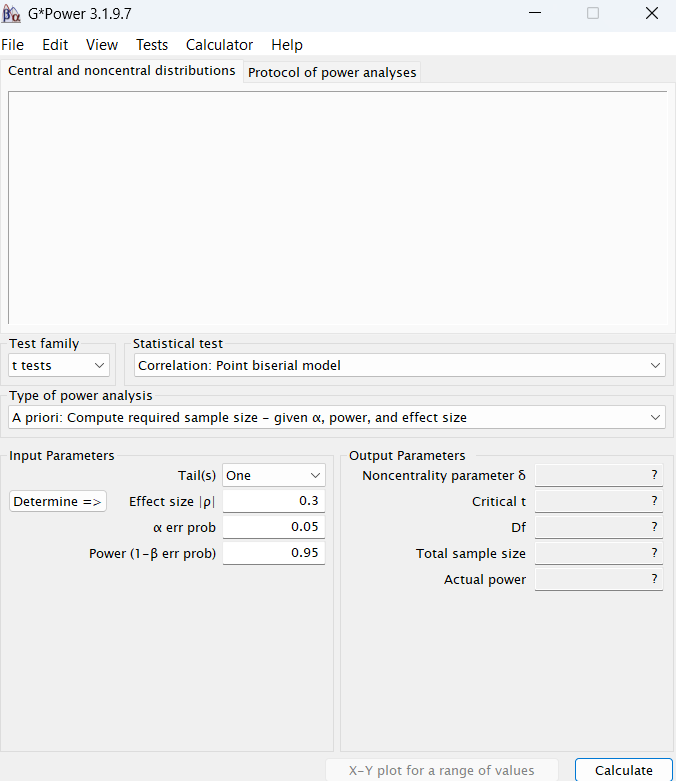Focus the α err prob input field
This screenshot has height=781, width=676.
[273, 527]
